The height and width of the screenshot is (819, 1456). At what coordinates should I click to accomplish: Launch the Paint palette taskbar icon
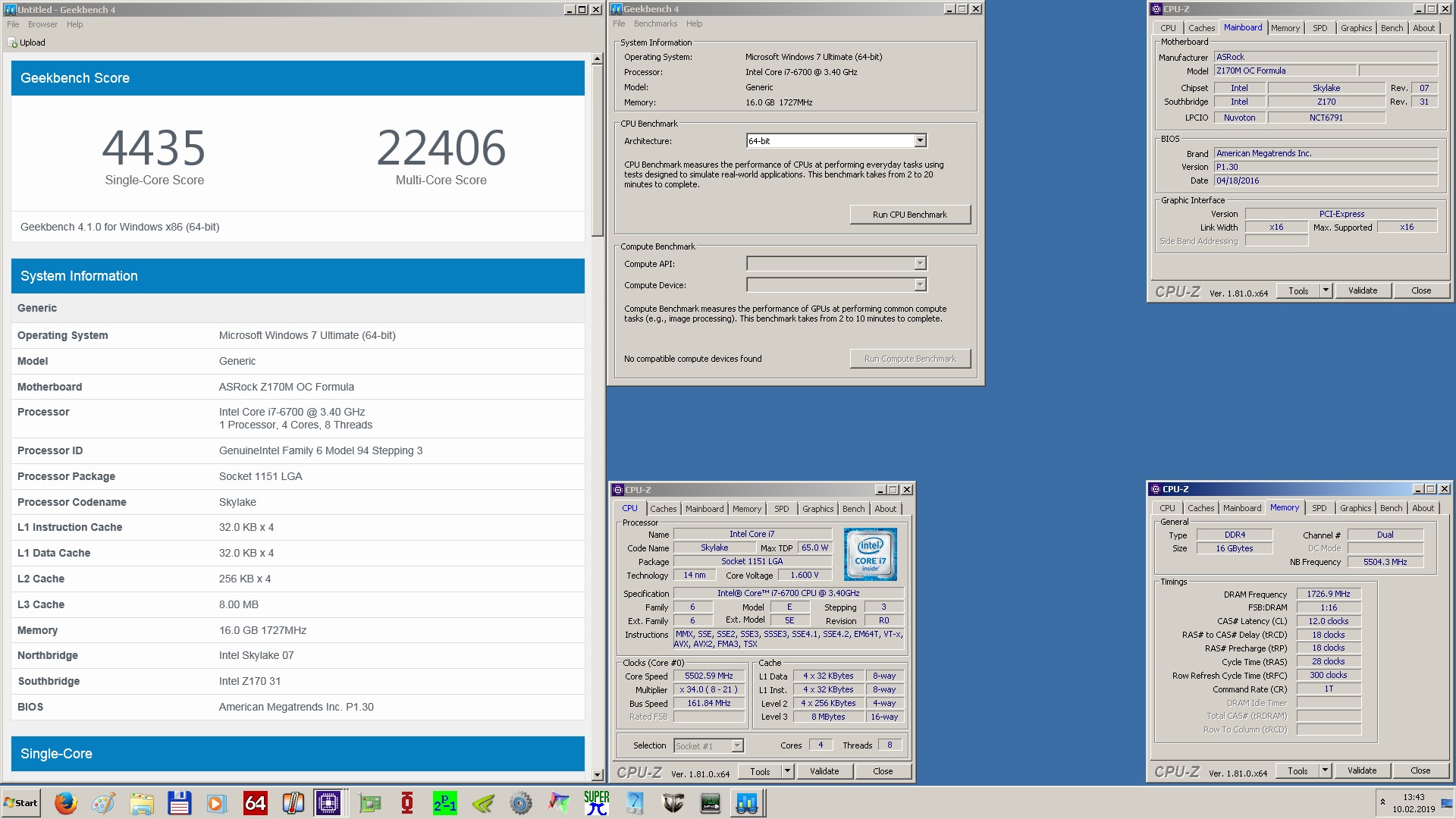point(104,803)
